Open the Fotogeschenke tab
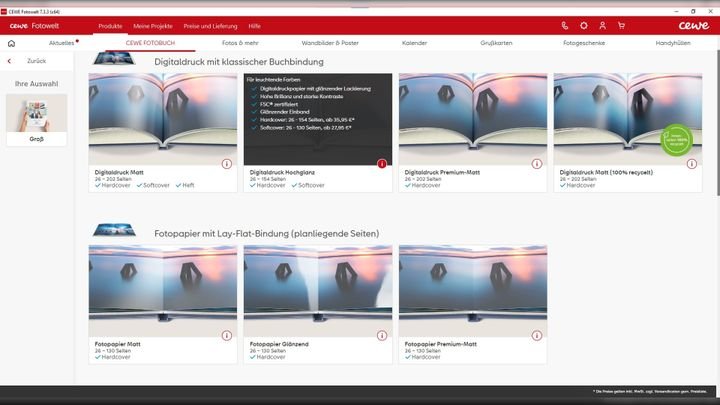 (584, 43)
